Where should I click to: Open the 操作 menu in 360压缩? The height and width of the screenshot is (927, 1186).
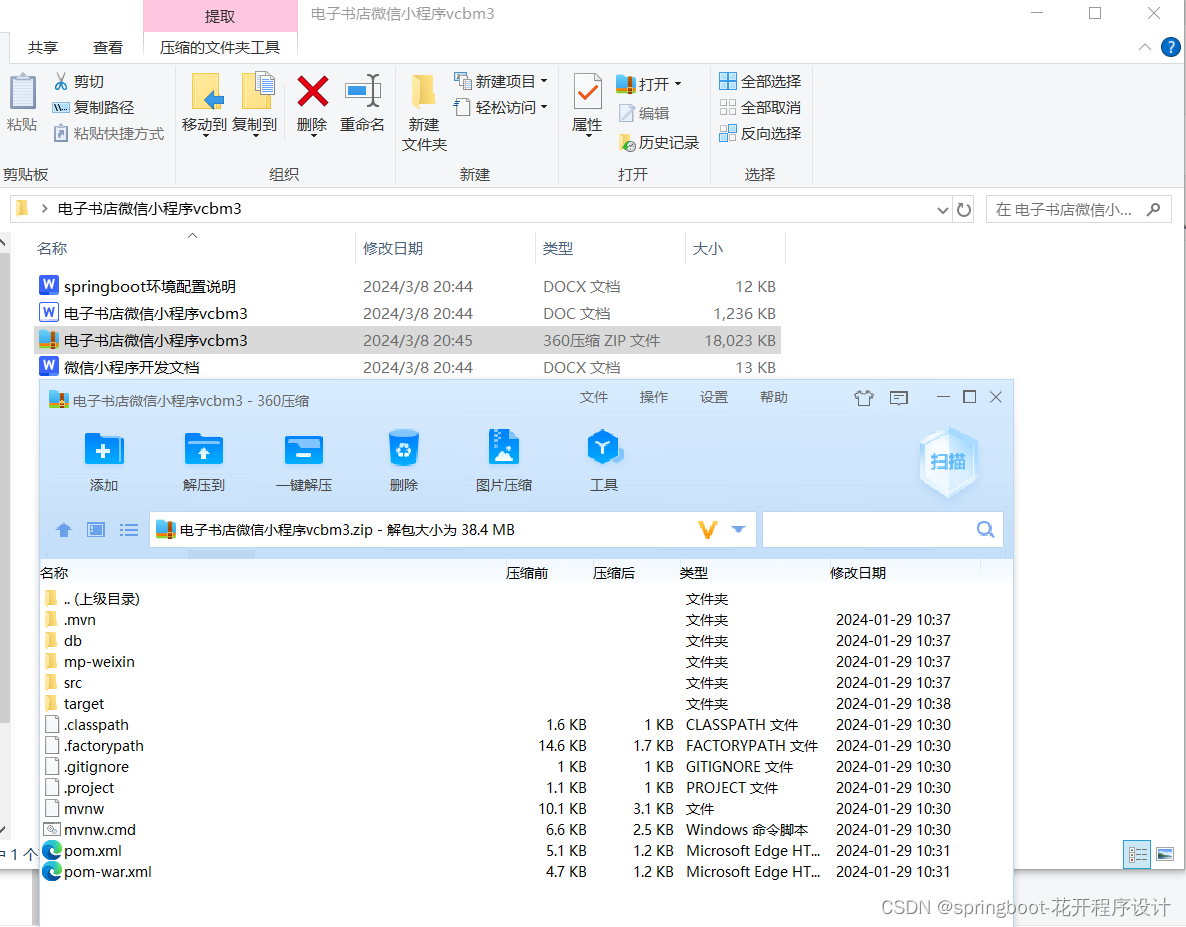click(654, 396)
